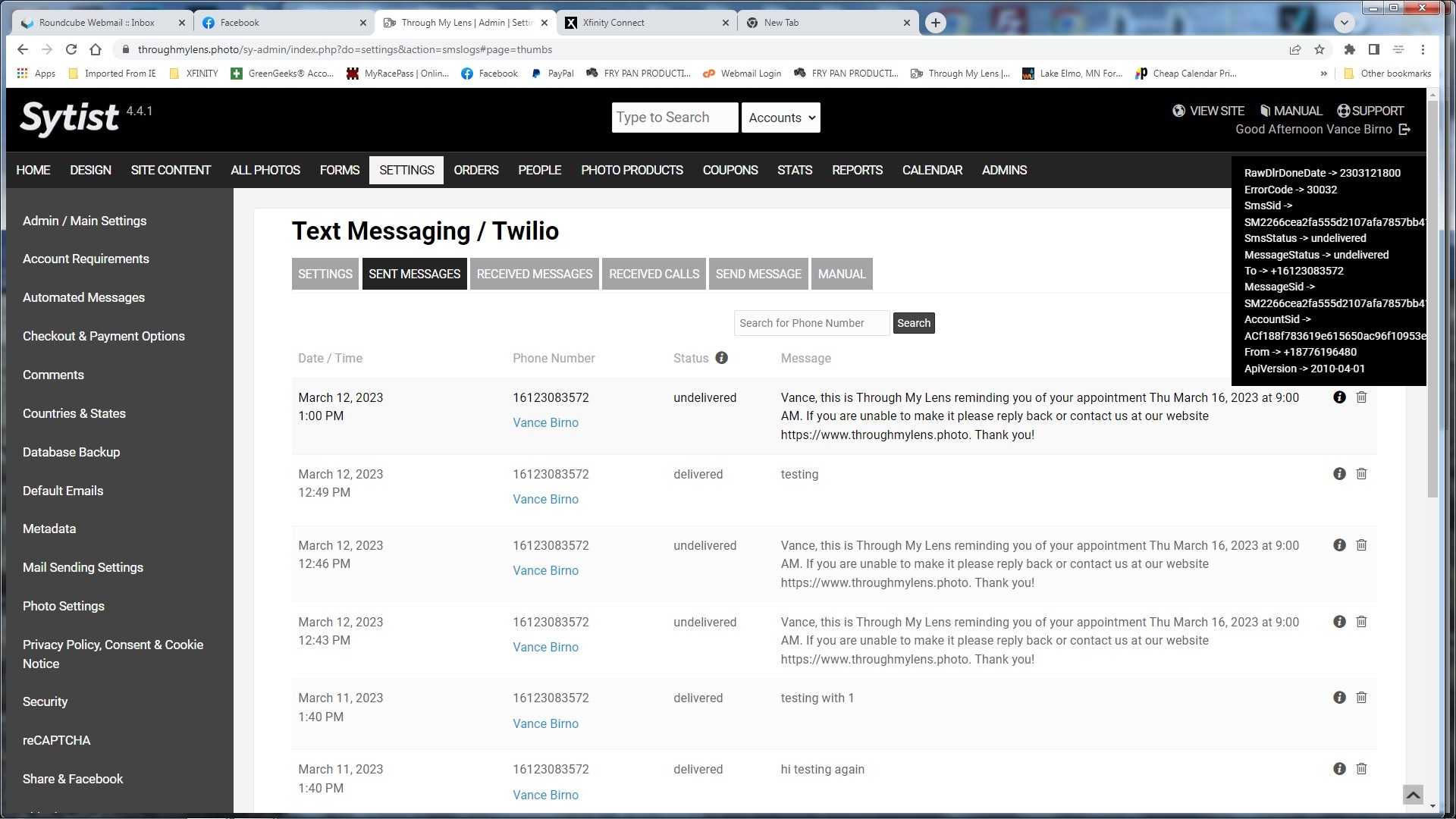Open Vance Birno link in 12:49 PM row
This screenshot has width=1456, height=819.
(545, 499)
